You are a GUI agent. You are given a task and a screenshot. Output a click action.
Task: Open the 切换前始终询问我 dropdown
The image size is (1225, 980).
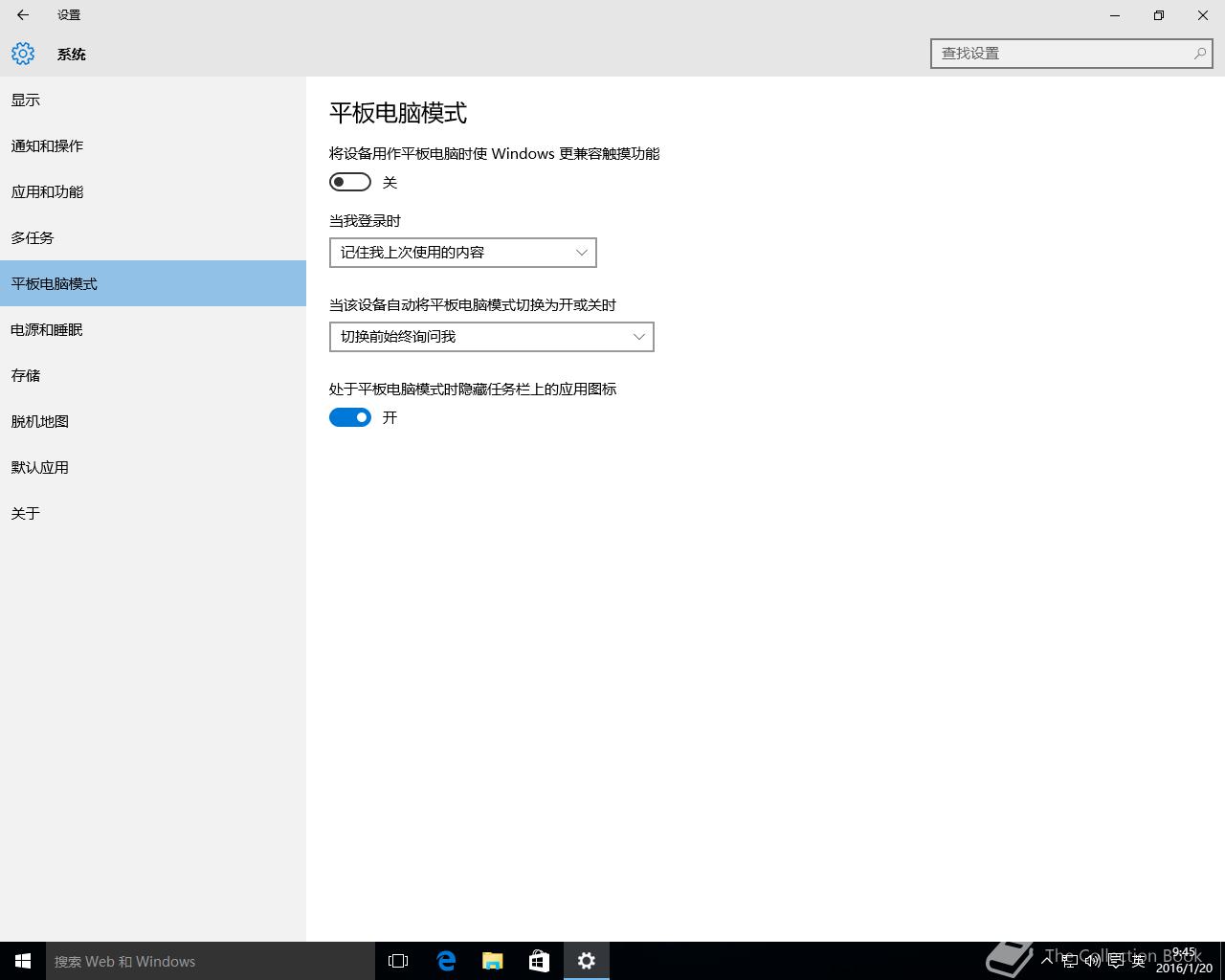point(492,337)
